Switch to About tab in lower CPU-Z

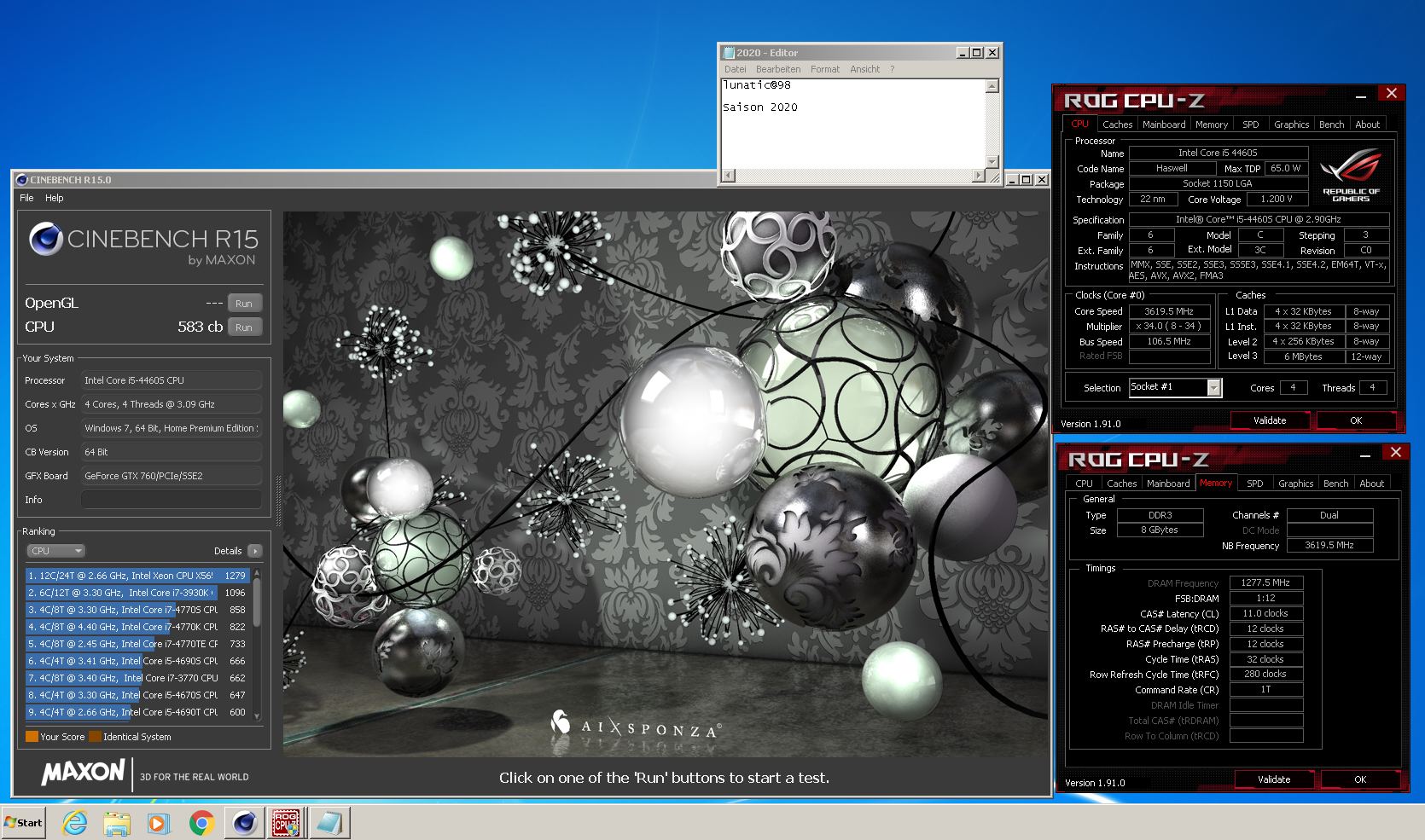click(x=1372, y=484)
